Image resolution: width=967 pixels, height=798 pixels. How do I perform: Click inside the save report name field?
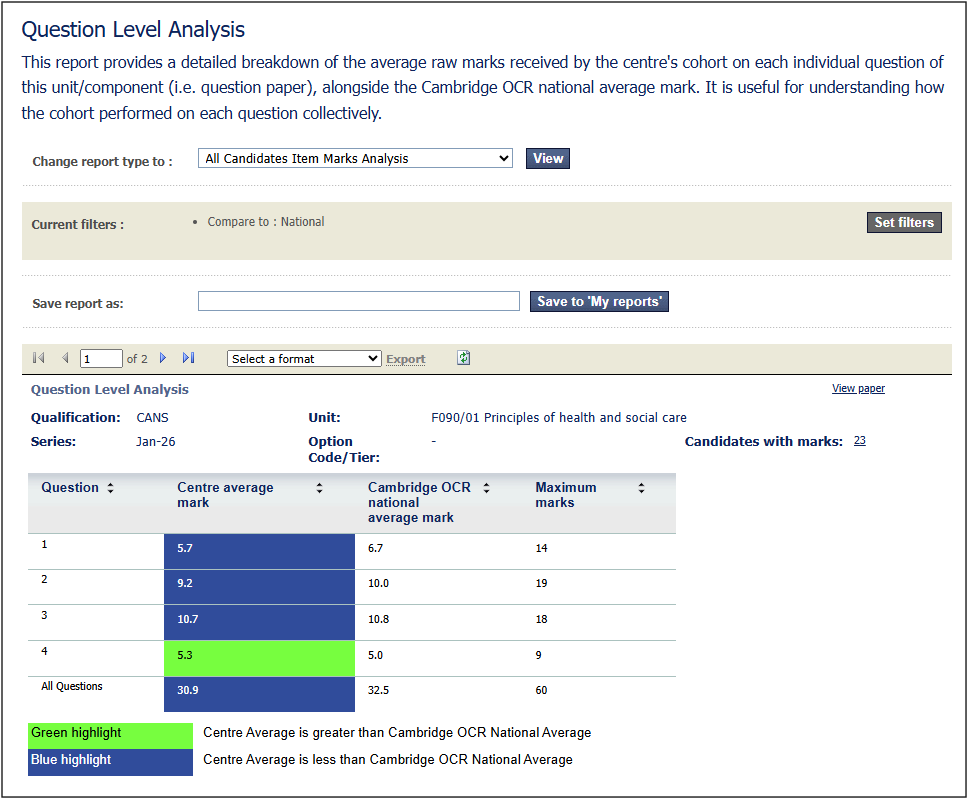point(358,301)
